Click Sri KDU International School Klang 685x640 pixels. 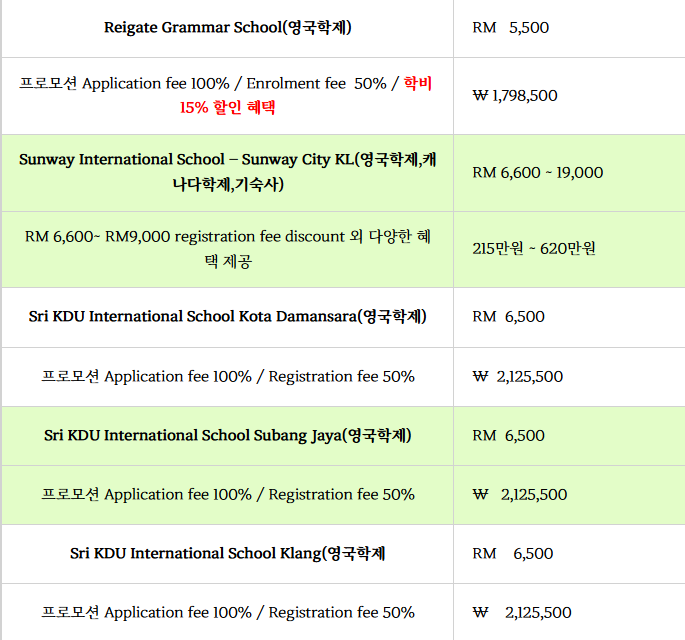[227, 553]
